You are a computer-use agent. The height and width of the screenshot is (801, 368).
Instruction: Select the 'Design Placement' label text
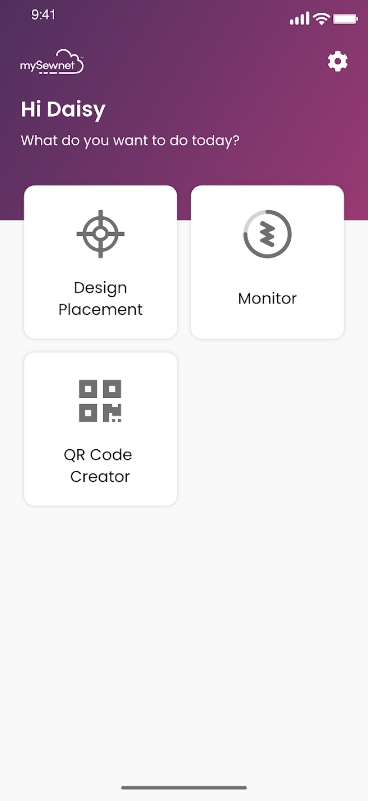pos(100,298)
